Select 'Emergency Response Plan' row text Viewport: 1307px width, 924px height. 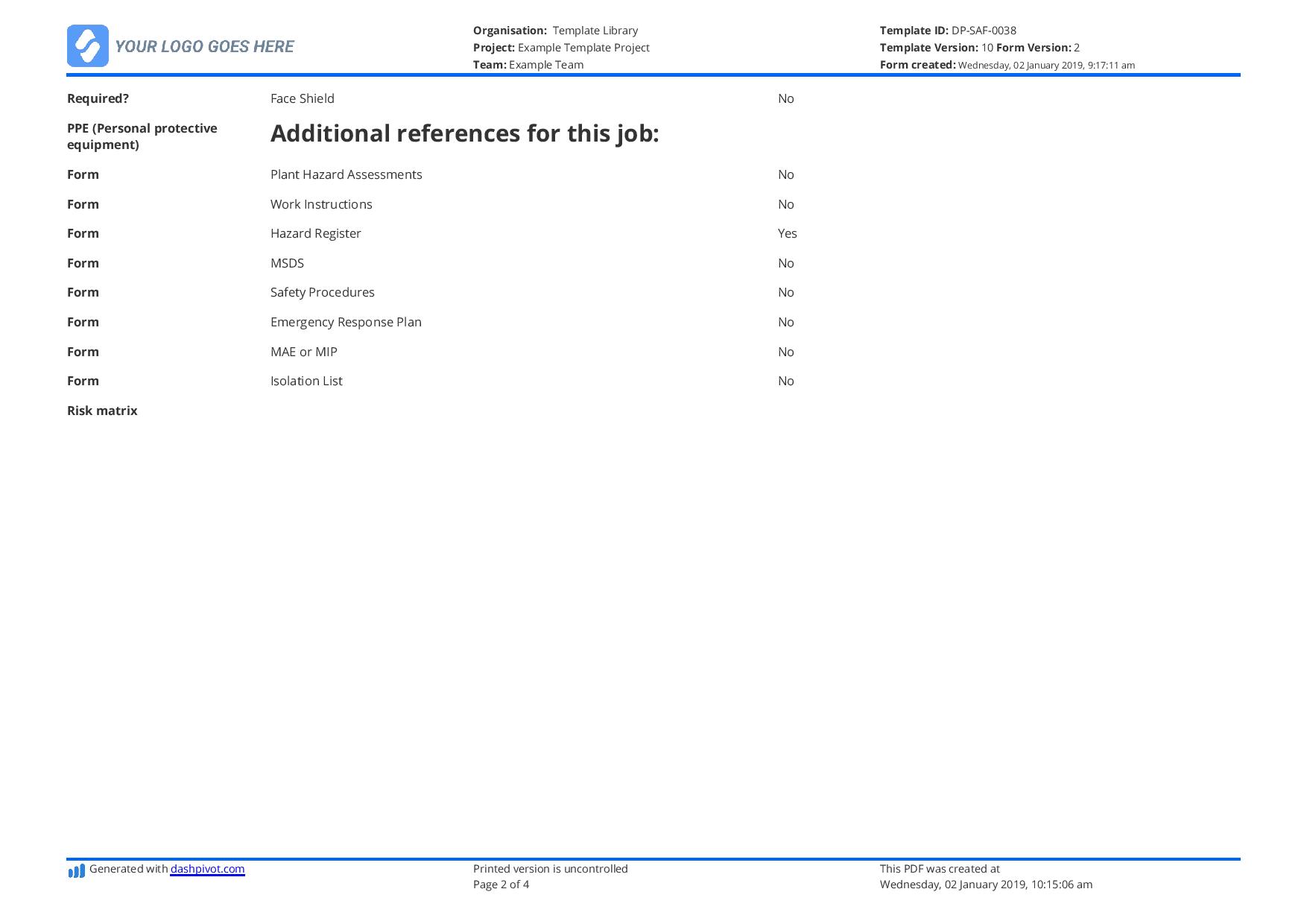(346, 322)
